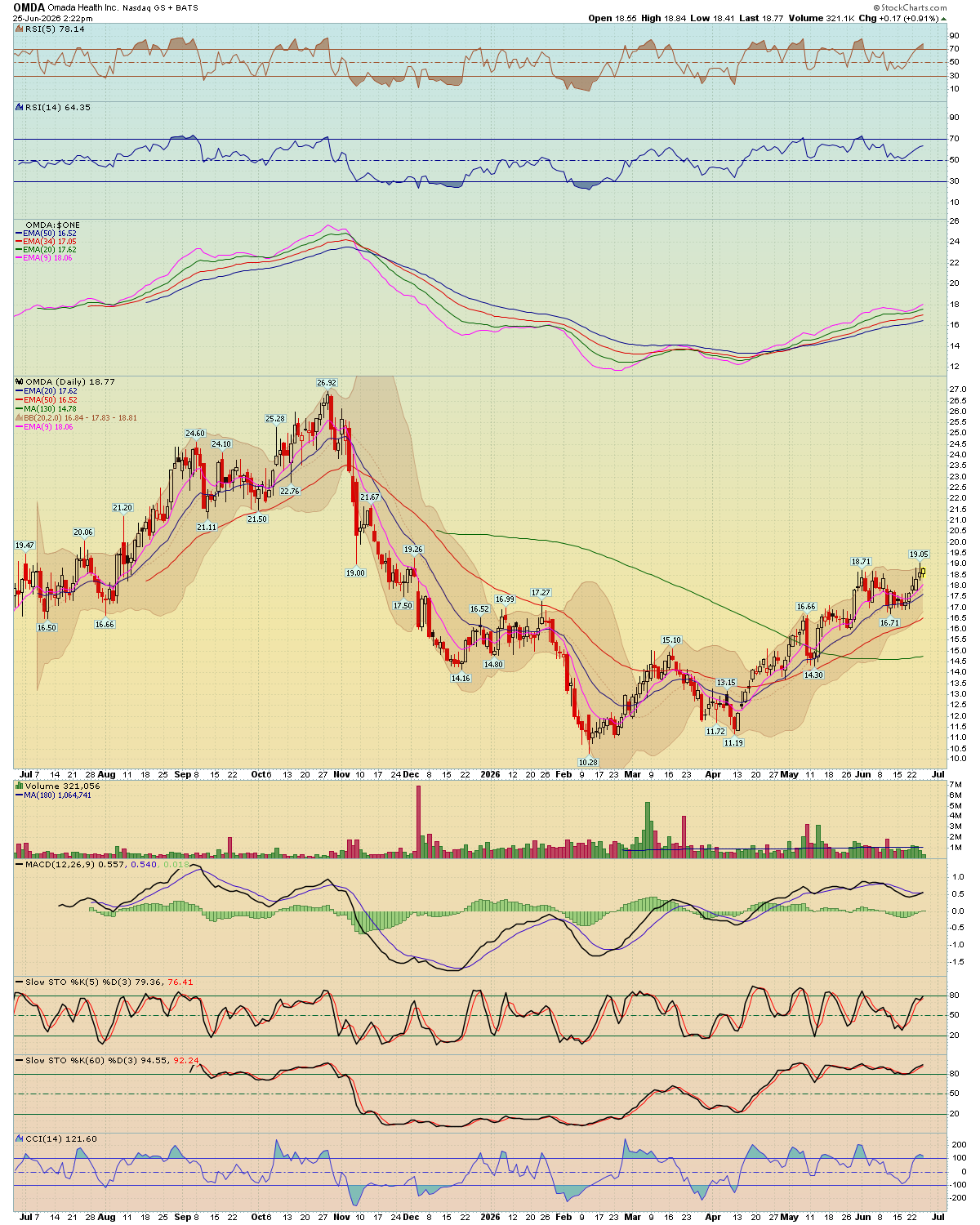Image resolution: width=980 pixels, height=1225 pixels.
Task: Click the 24.60 price annotation near September
Action: point(195,434)
